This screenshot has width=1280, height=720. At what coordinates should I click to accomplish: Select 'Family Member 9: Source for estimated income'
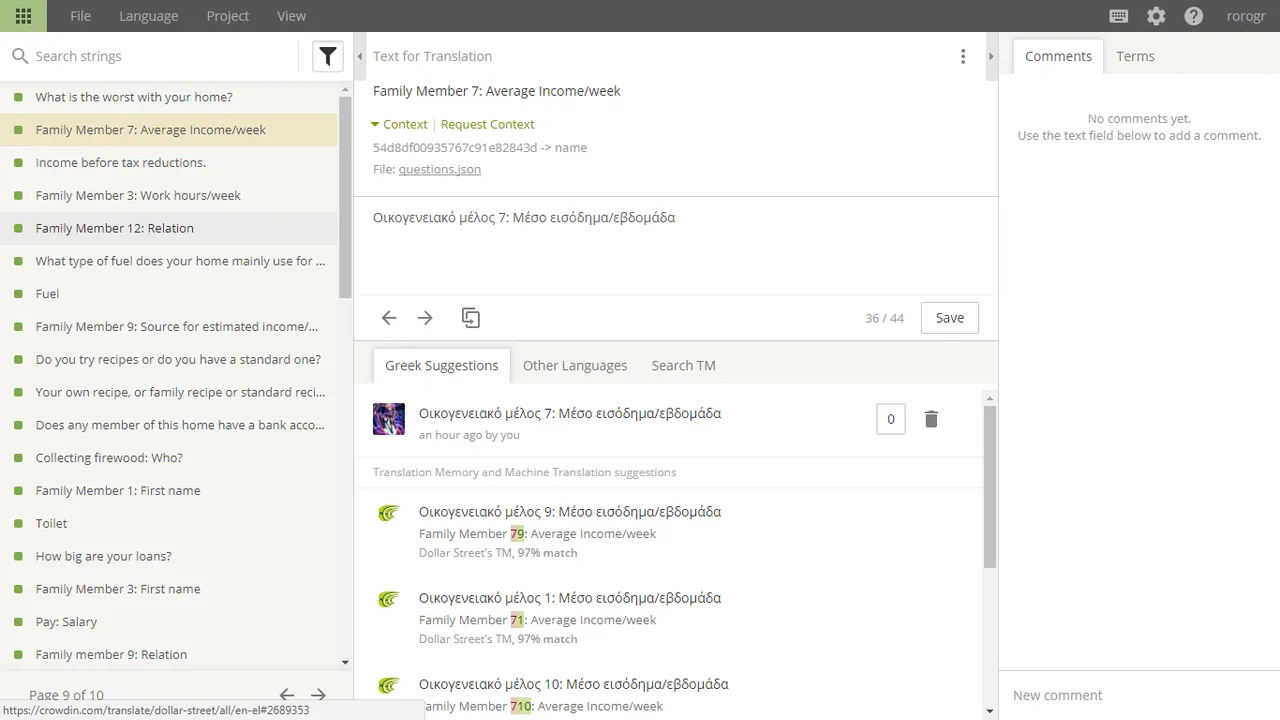tap(169, 326)
